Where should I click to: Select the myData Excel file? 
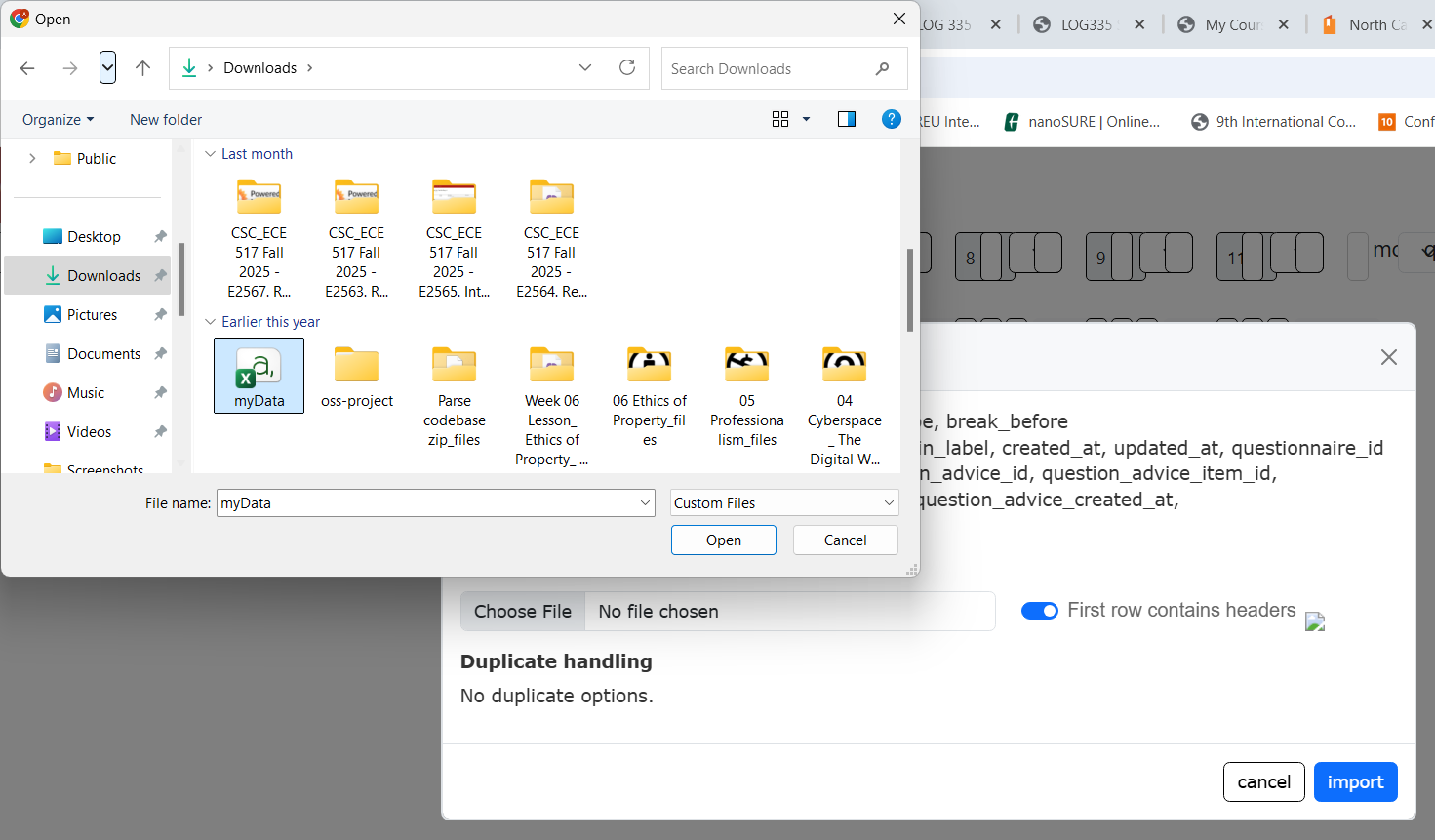(x=259, y=376)
